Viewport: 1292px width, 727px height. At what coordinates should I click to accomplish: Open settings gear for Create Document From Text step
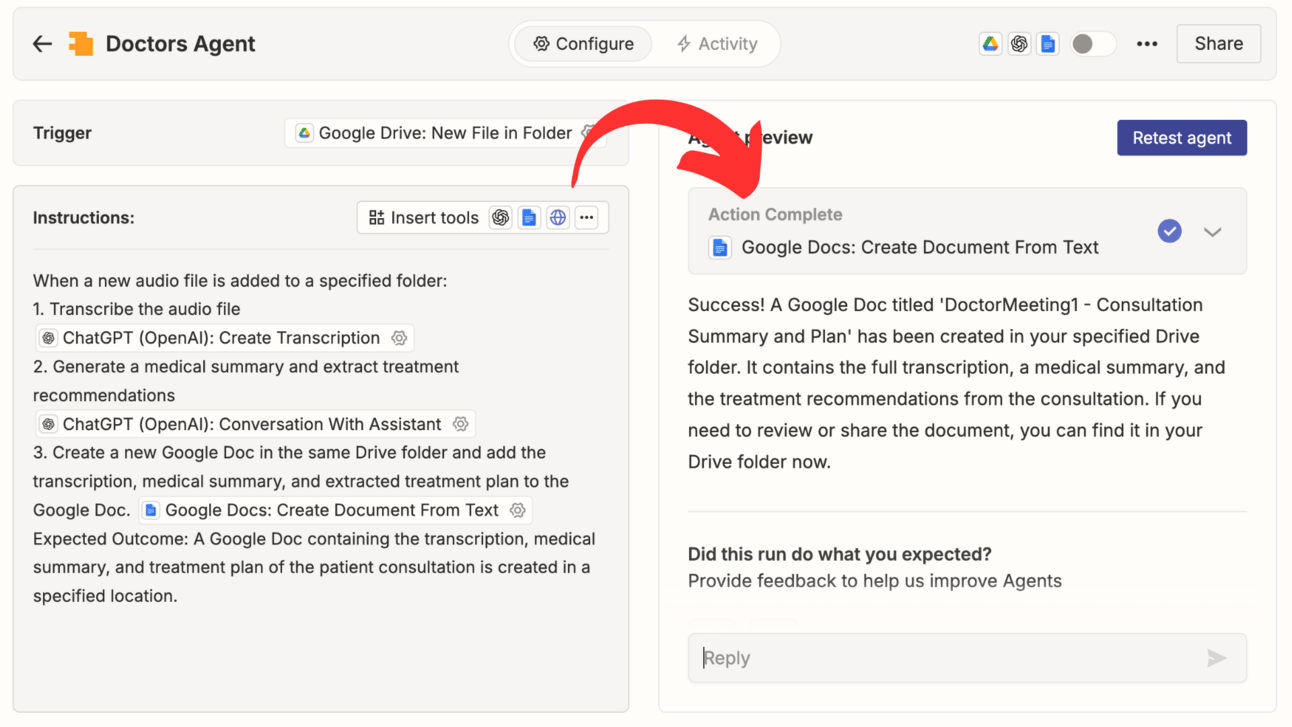(x=517, y=510)
